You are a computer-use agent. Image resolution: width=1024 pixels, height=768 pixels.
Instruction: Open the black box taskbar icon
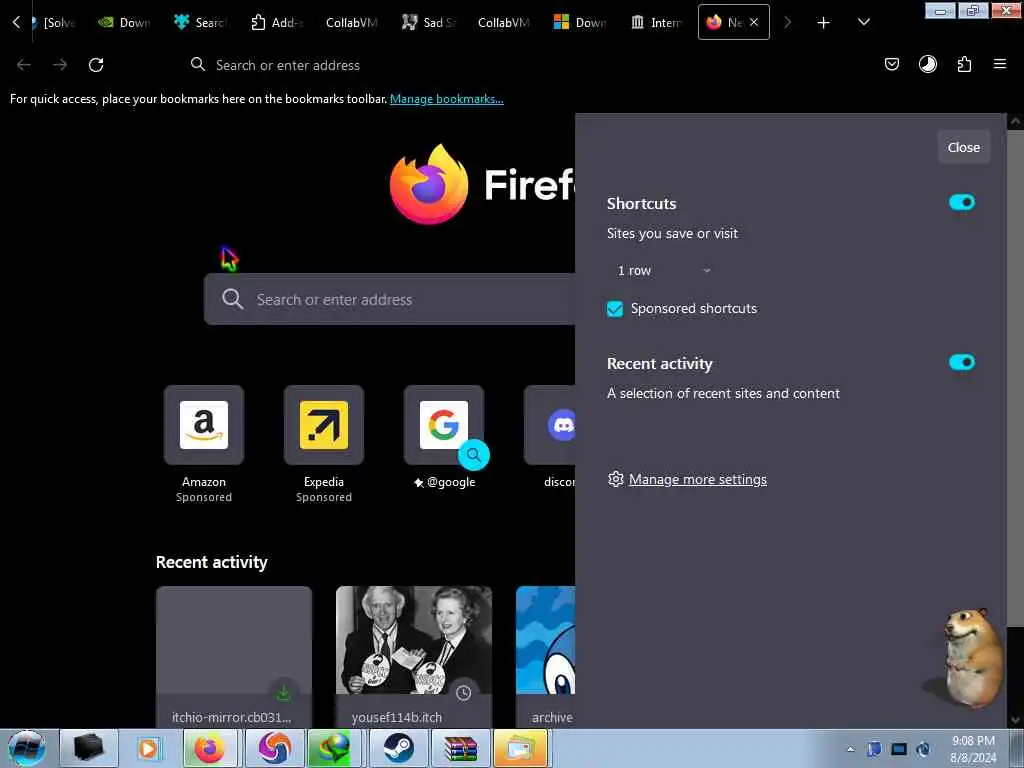click(x=88, y=748)
